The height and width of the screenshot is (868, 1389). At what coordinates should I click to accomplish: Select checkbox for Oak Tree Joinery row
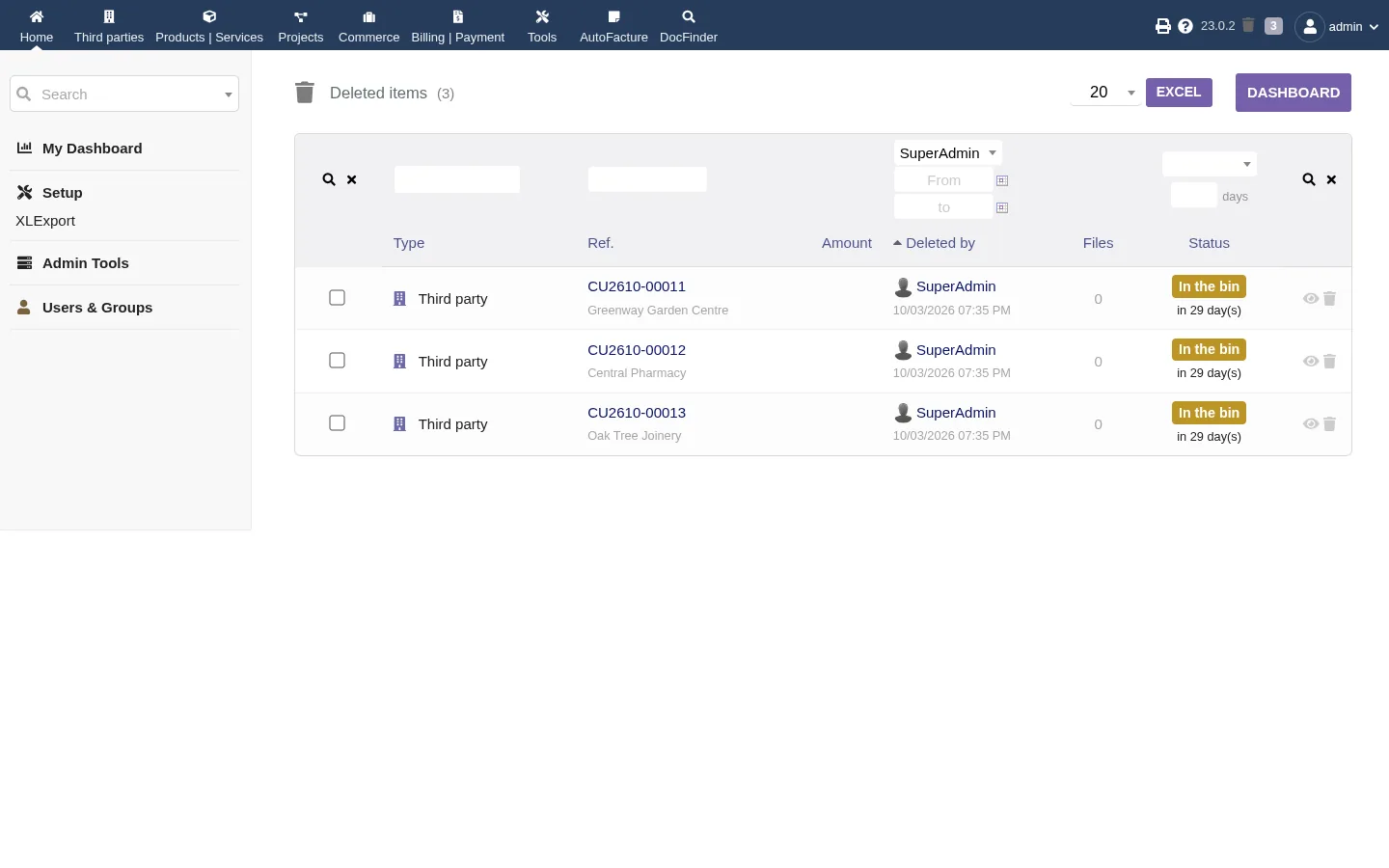click(x=337, y=422)
